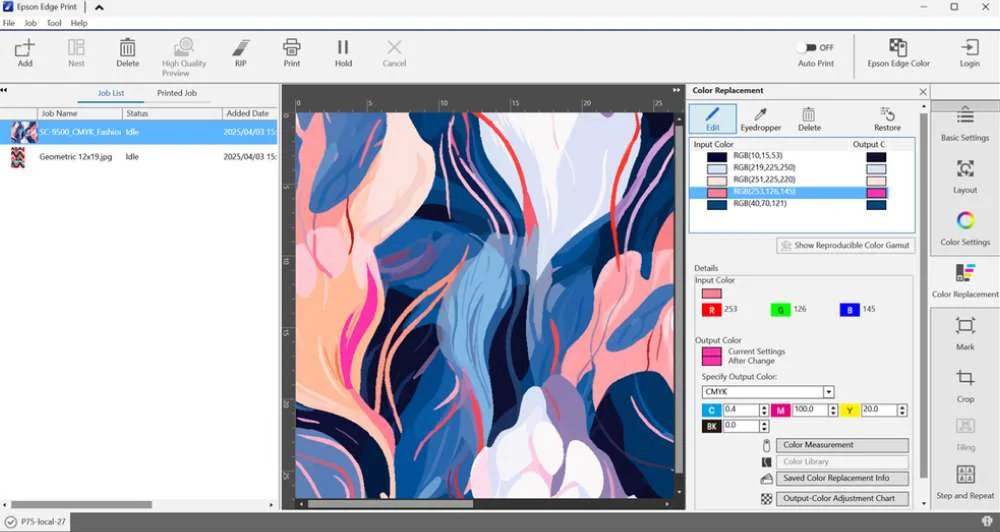Open the Tool menu

tap(54, 23)
